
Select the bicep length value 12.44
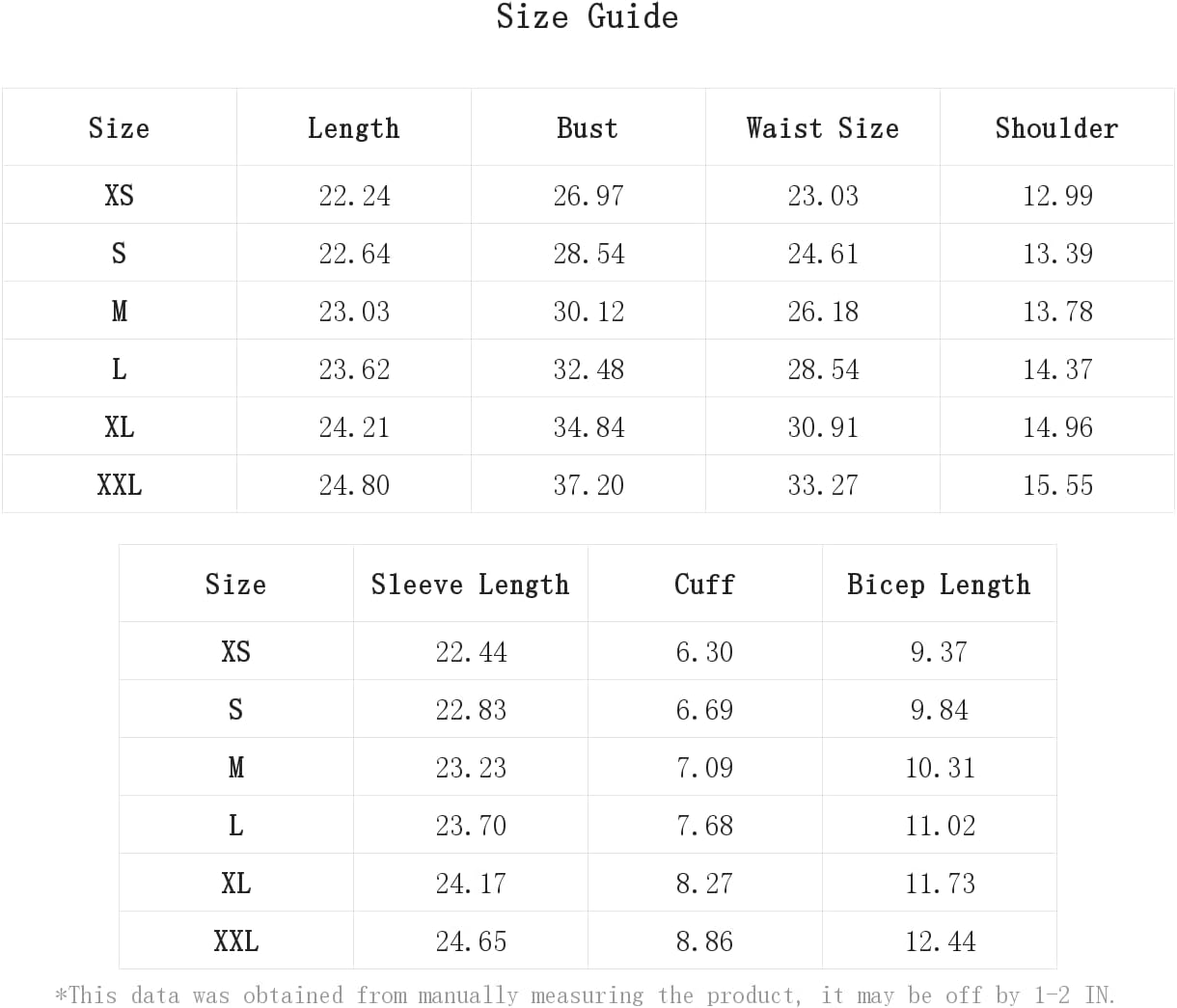coord(940,941)
